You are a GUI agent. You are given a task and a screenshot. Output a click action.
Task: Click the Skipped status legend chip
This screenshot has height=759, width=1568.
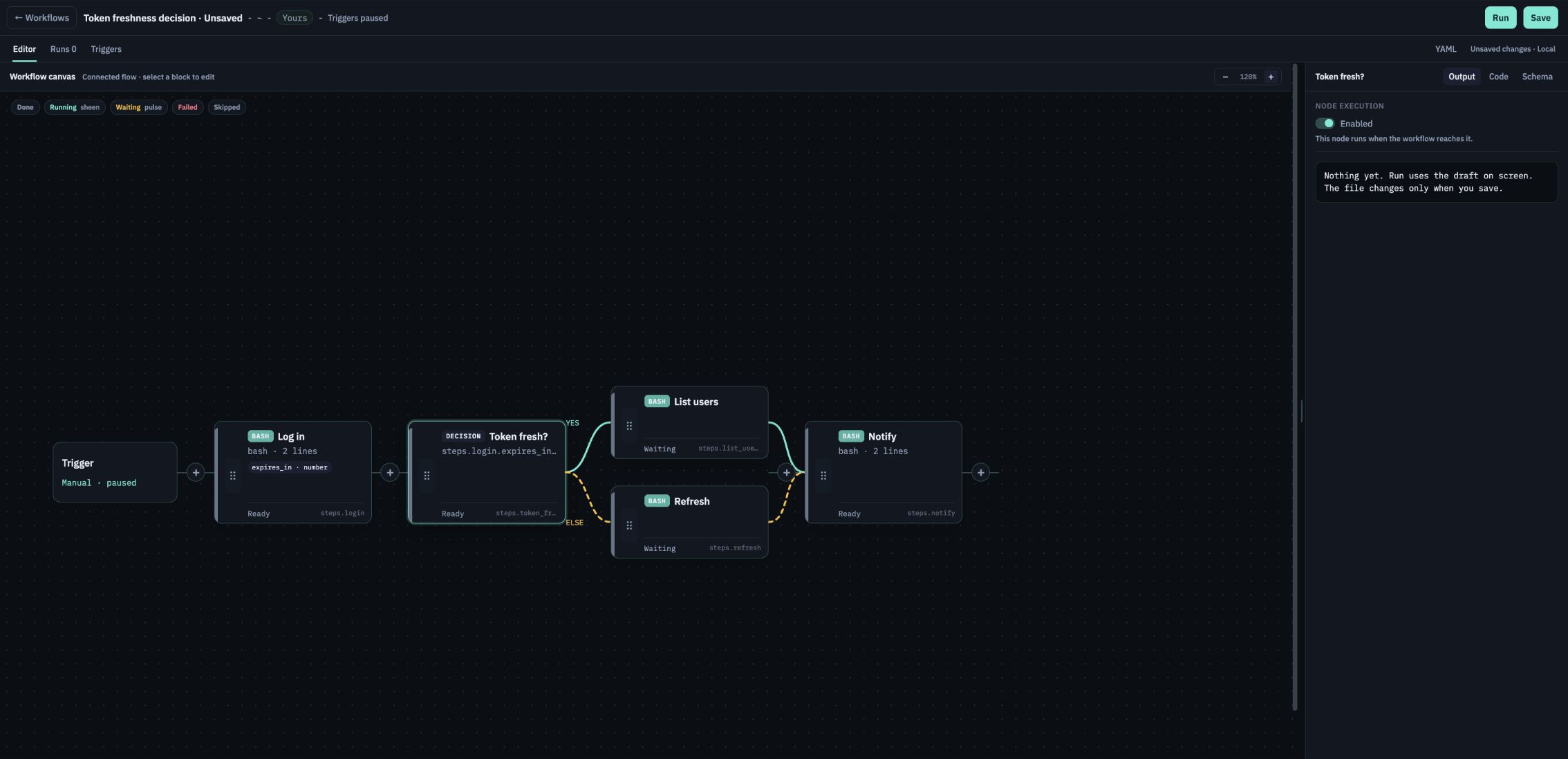point(227,107)
